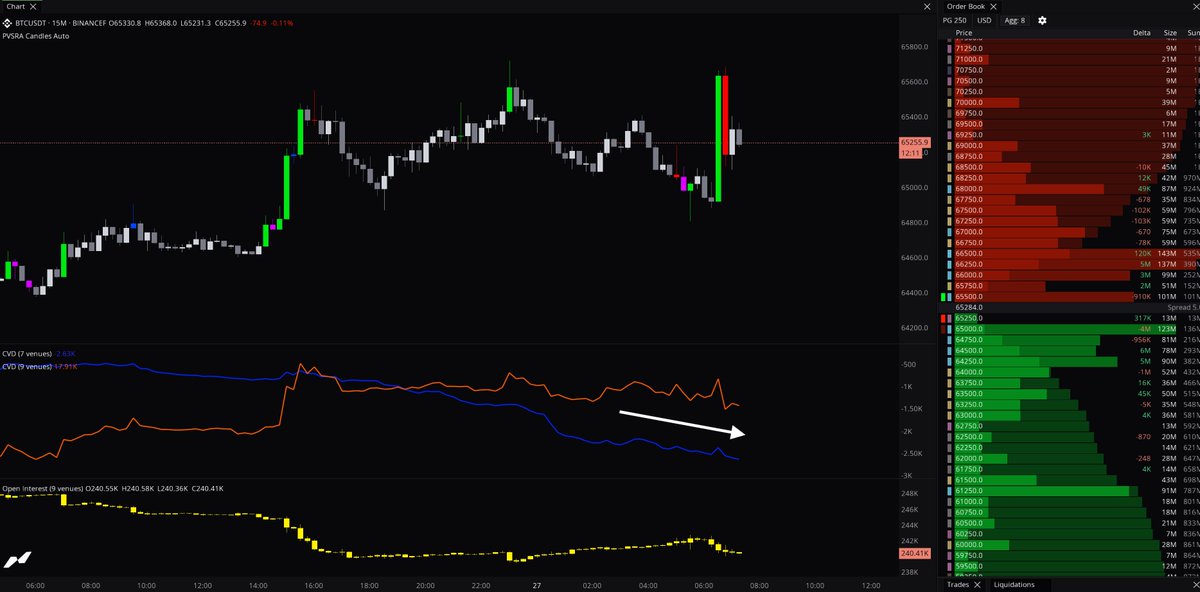Viewport: 1200px width, 592px height.
Task: Click the 66500.0 ask price
Action: pos(969,253)
